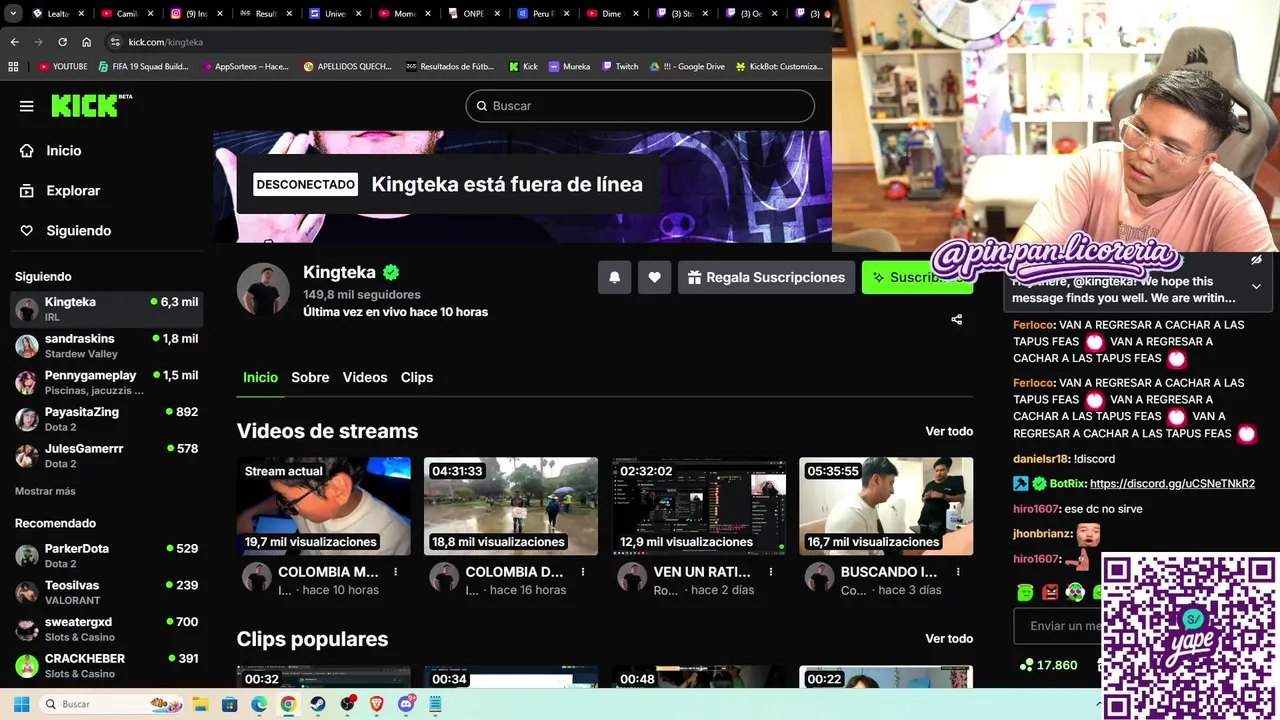Click the Buscar search box on Kick
The height and width of the screenshot is (720, 1280).
coord(640,106)
